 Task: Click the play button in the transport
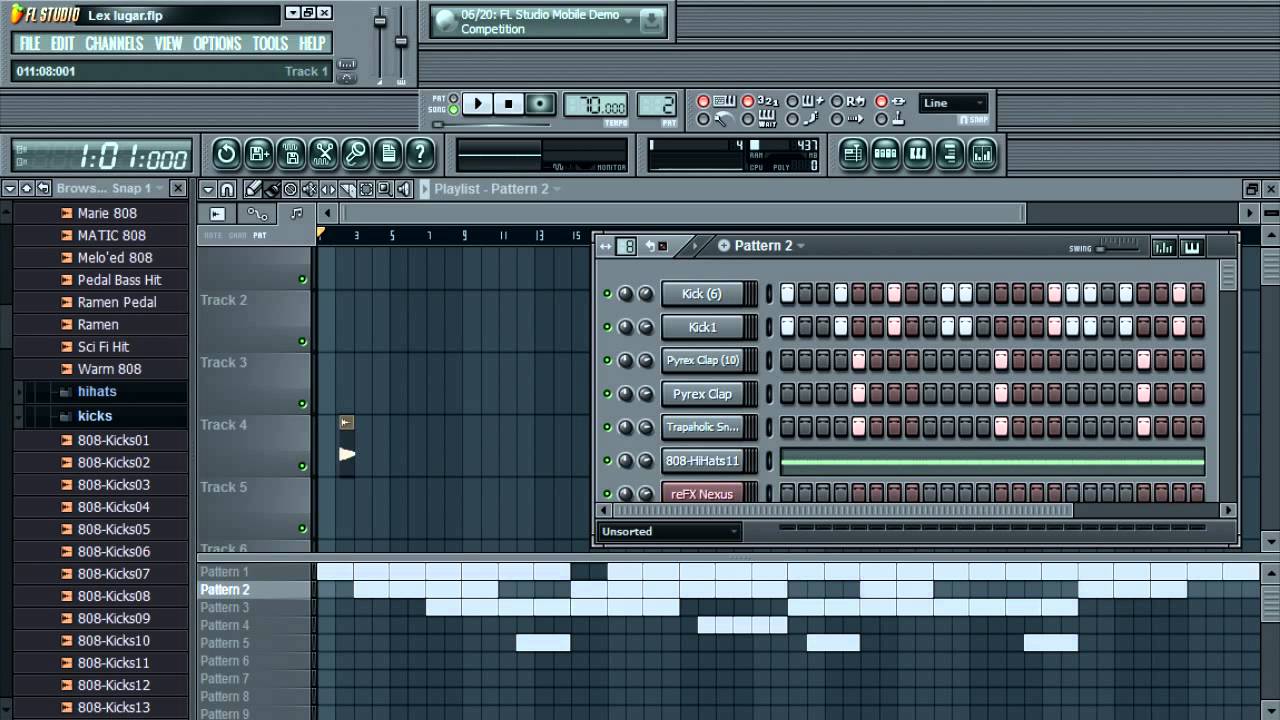pos(477,103)
